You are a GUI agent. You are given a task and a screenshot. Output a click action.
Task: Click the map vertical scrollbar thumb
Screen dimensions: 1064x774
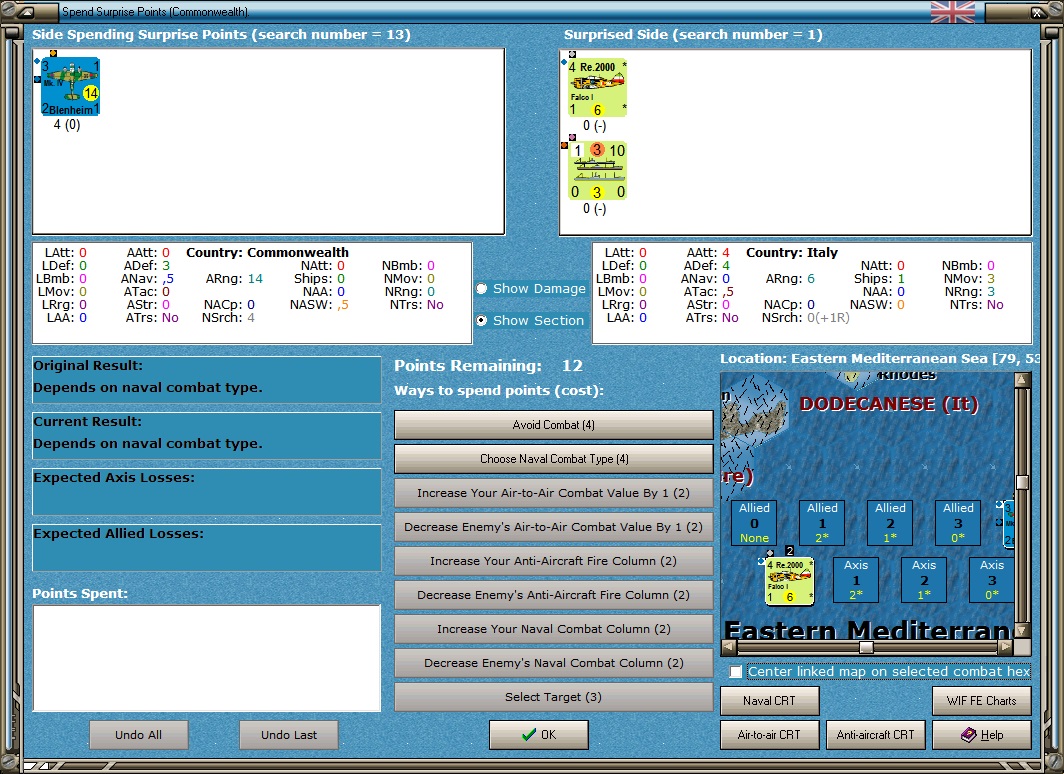coord(1022,482)
